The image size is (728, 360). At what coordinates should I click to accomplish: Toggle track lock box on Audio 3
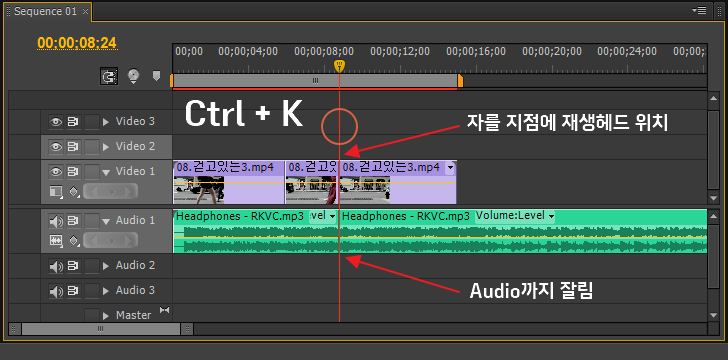click(91, 291)
